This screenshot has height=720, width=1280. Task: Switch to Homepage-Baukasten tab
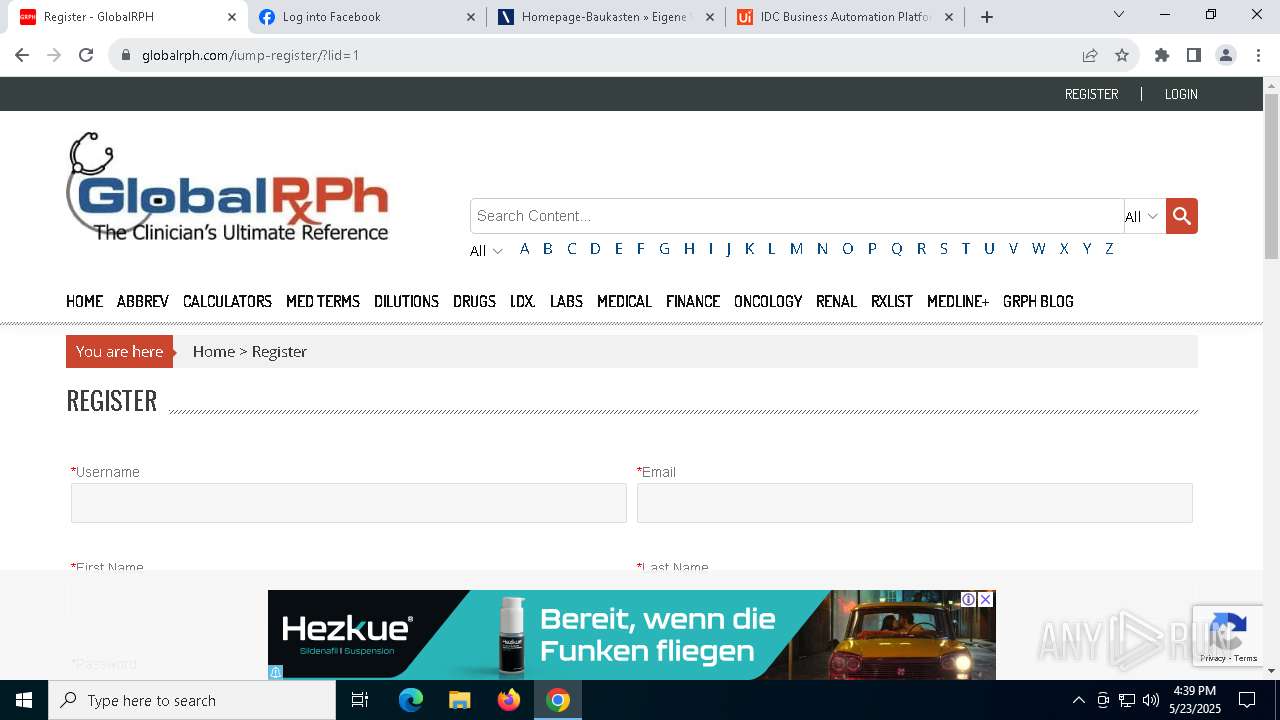[606, 17]
